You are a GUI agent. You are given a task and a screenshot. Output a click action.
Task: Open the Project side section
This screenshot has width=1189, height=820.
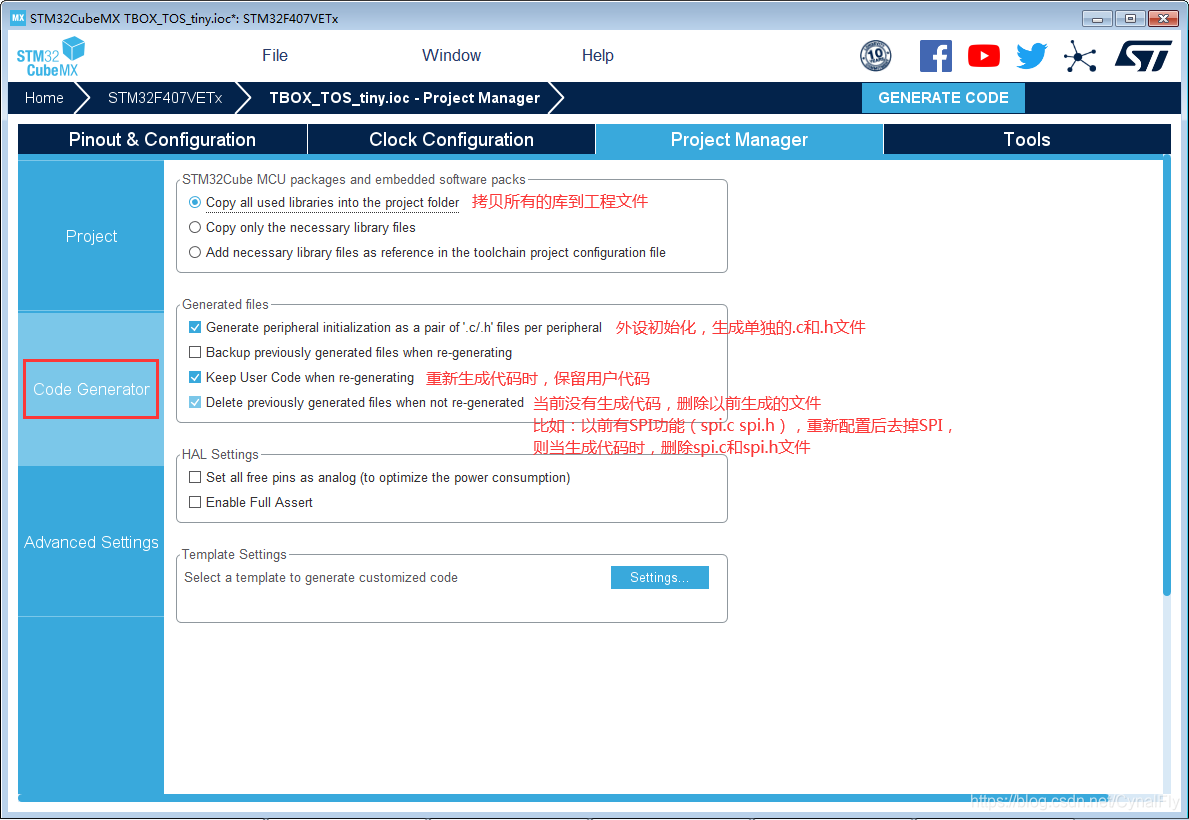tap(91, 236)
